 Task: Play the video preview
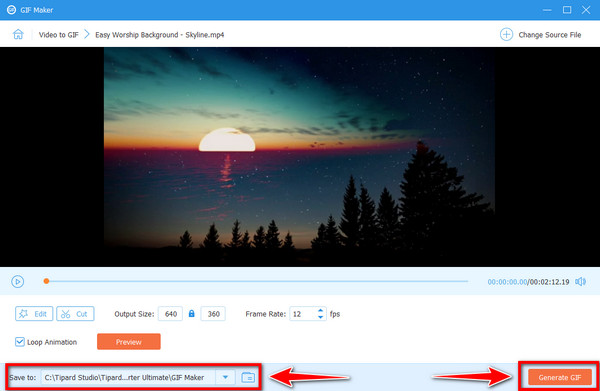tap(18, 282)
